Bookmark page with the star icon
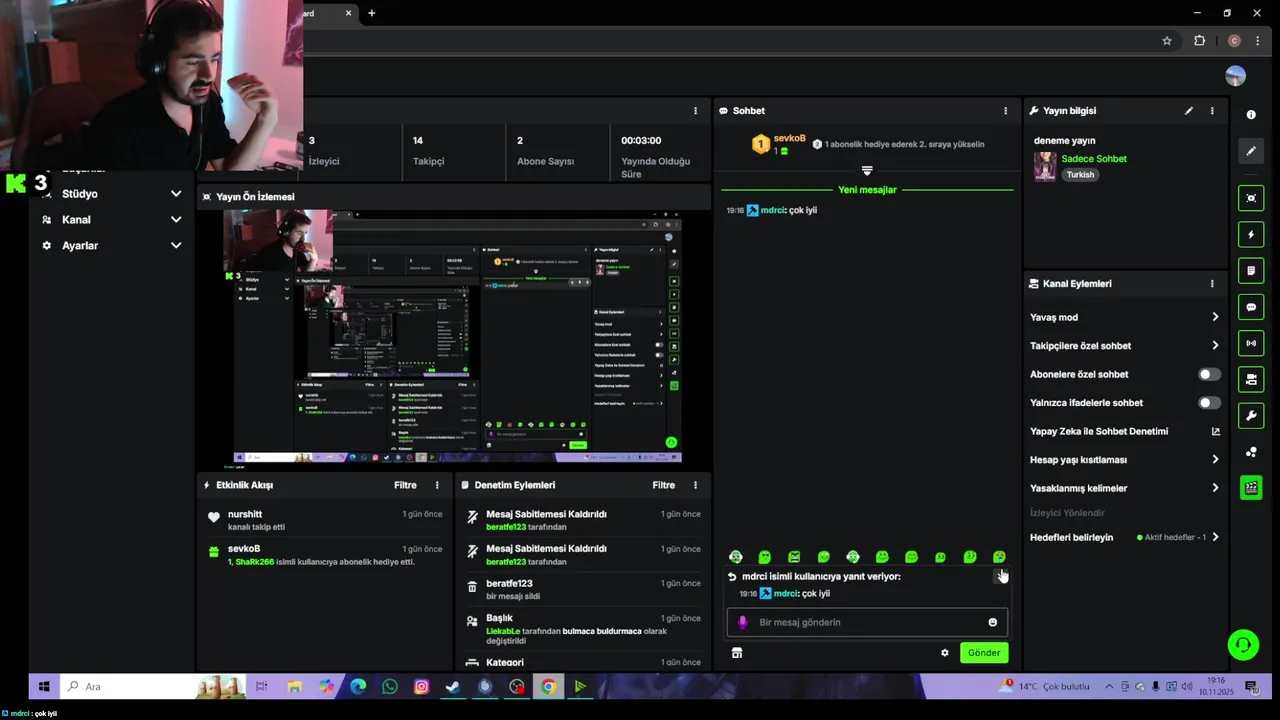1280x720 pixels. pos(1166,41)
